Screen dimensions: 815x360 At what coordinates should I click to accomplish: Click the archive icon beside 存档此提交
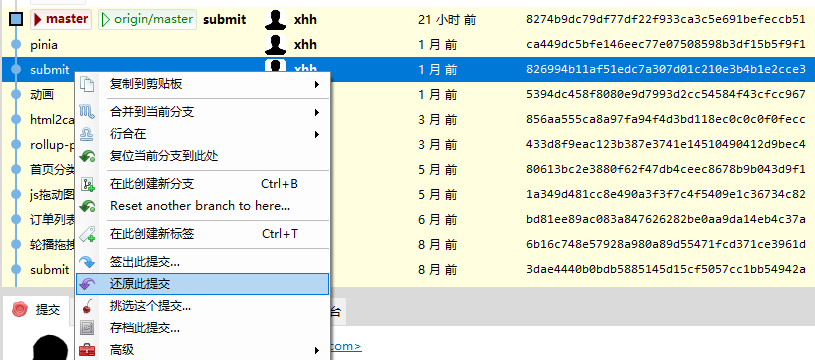pyautogui.click(x=87, y=328)
